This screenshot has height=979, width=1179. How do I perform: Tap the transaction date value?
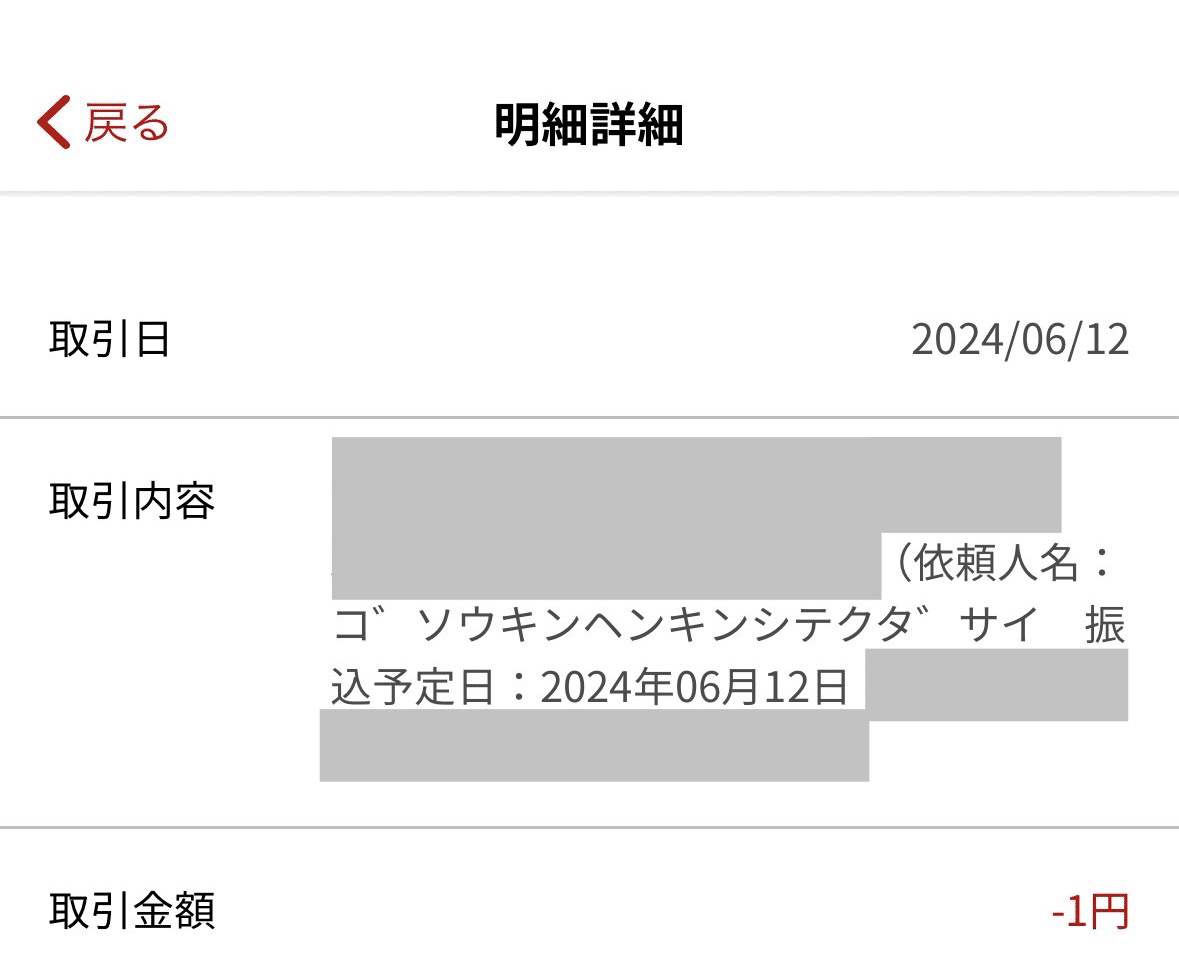click(1022, 340)
